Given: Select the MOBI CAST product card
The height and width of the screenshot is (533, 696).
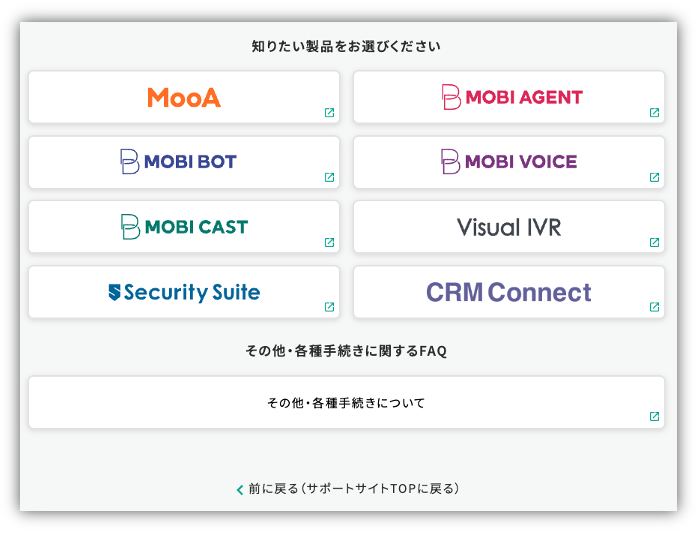Looking at the screenshot, I should 184,227.
